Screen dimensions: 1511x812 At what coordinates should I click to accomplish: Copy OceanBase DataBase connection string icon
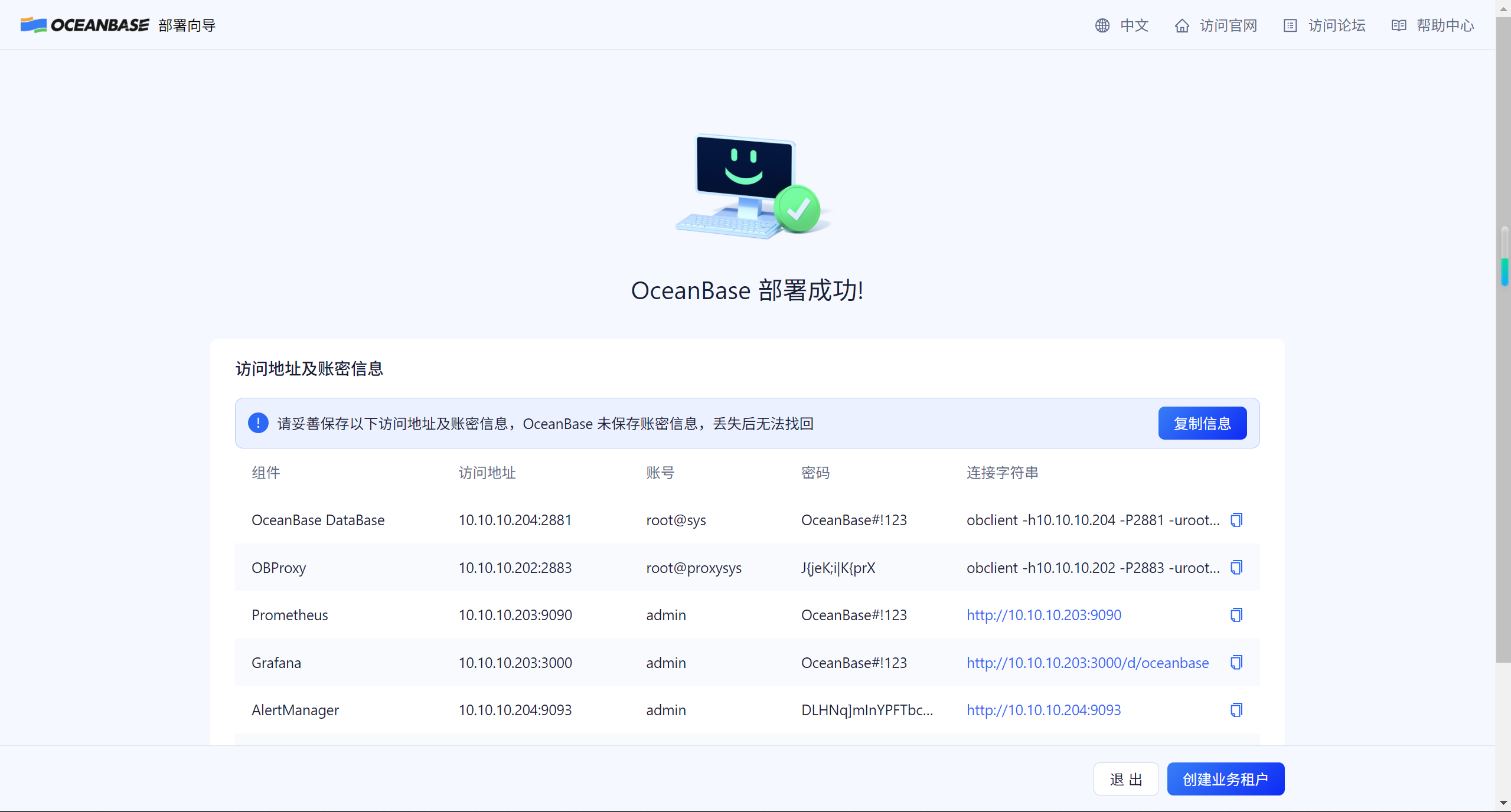coord(1236,520)
